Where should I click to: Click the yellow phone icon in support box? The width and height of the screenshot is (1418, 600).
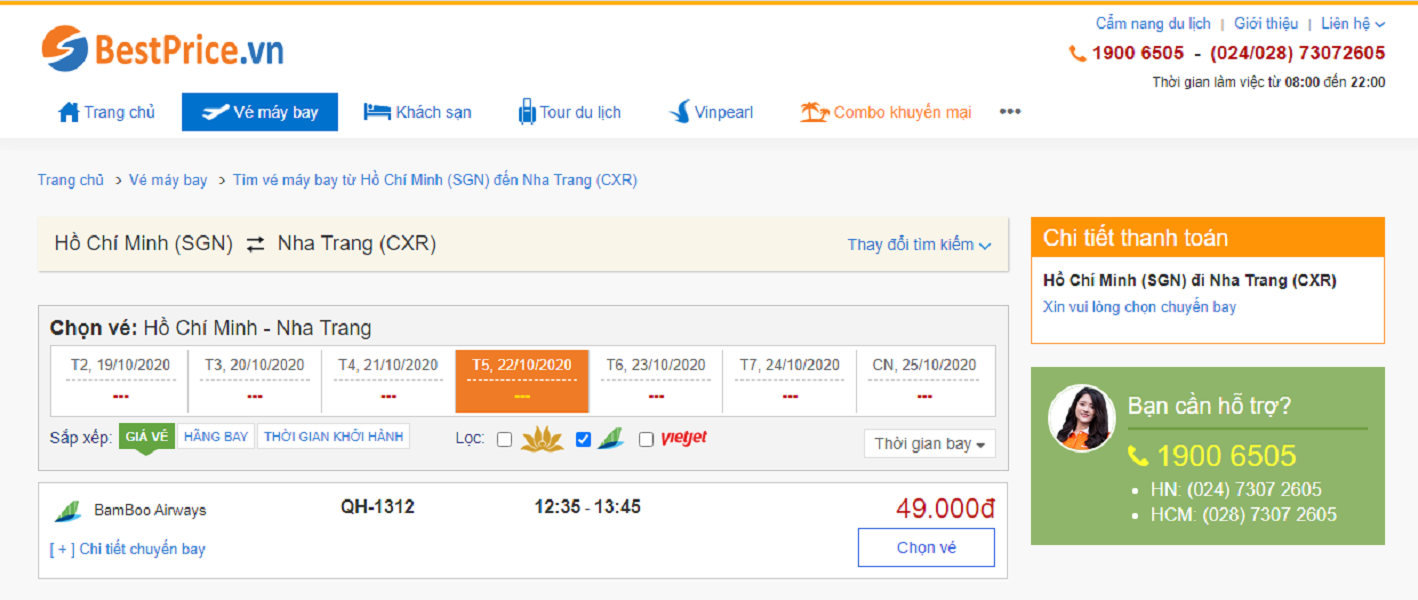pyautogui.click(x=1138, y=457)
